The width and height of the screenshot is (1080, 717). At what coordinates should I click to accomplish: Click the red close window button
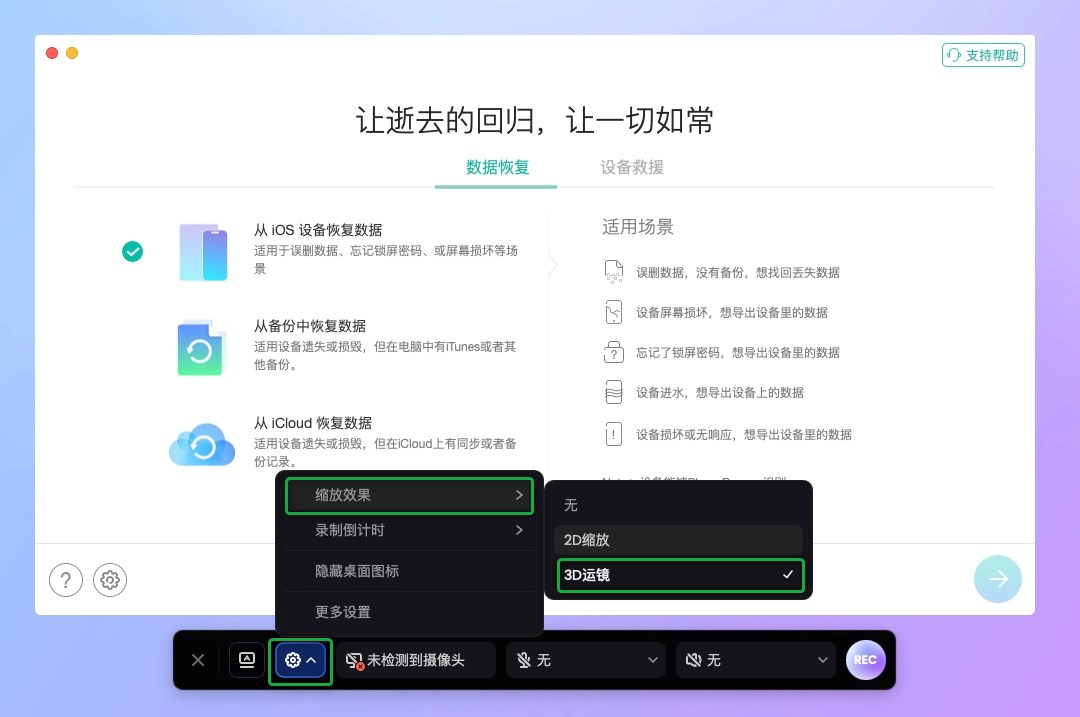(52, 53)
